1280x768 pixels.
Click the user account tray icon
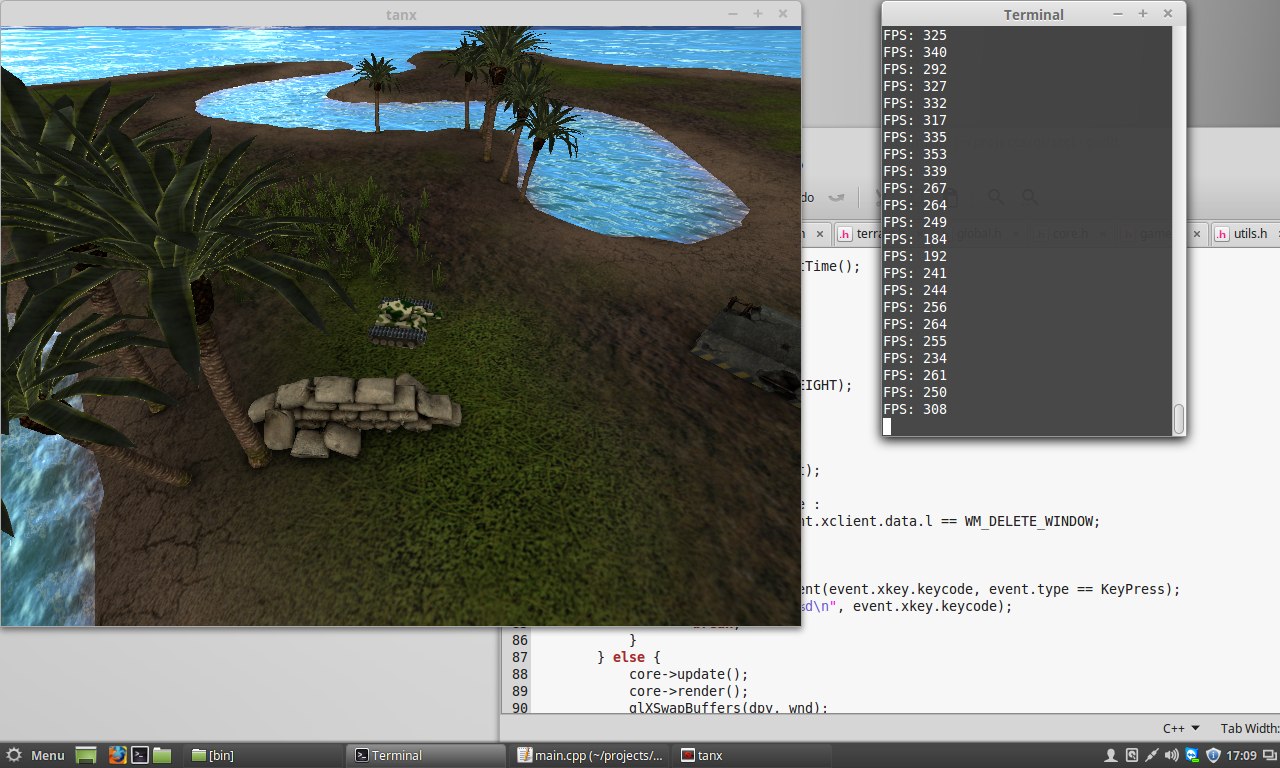pos(1110,755)
